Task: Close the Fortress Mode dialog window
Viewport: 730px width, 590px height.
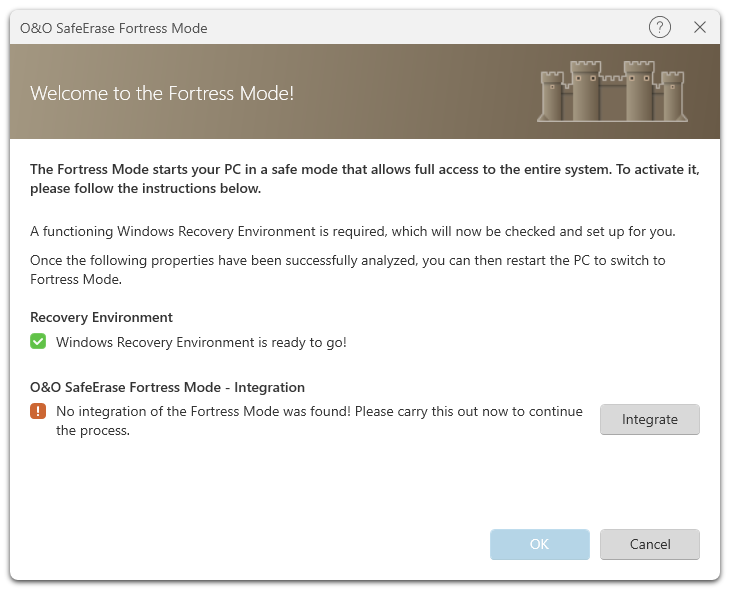Action: pos(700,28)
